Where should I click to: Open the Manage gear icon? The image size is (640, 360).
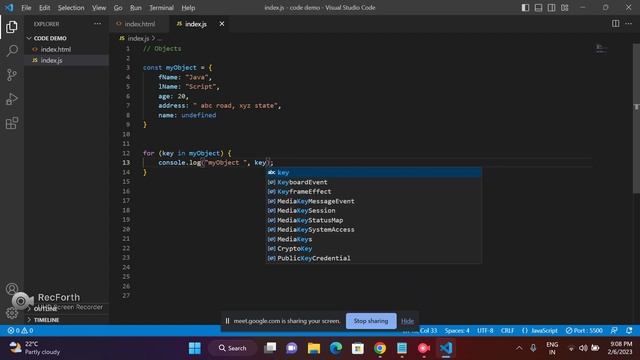coord(12,313)
